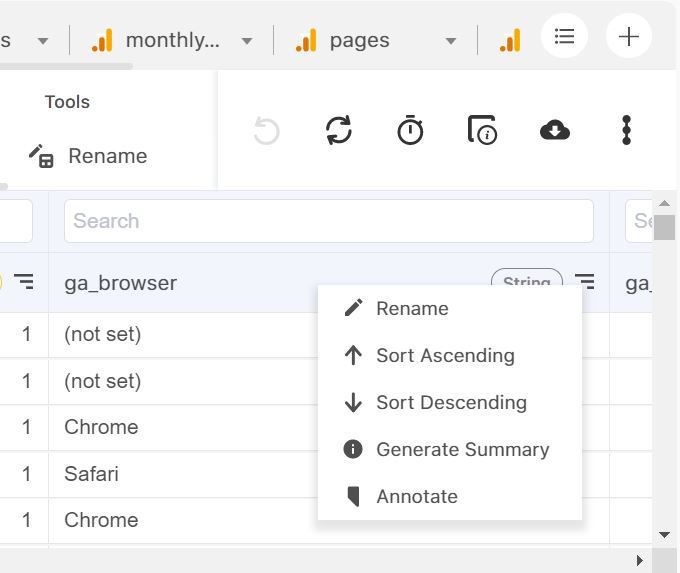
Task: Click the ga_browser column header
Action: (x=120, y=283)
